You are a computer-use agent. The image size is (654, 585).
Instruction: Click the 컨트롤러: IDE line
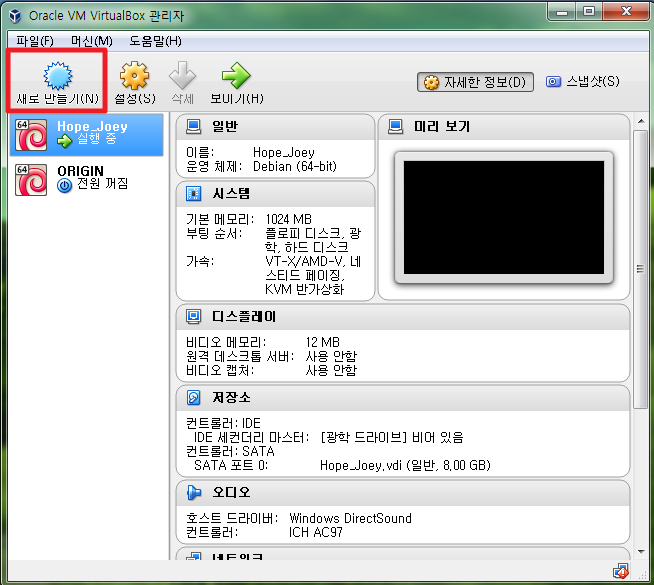pyautogui.click(x=223, y=423)
